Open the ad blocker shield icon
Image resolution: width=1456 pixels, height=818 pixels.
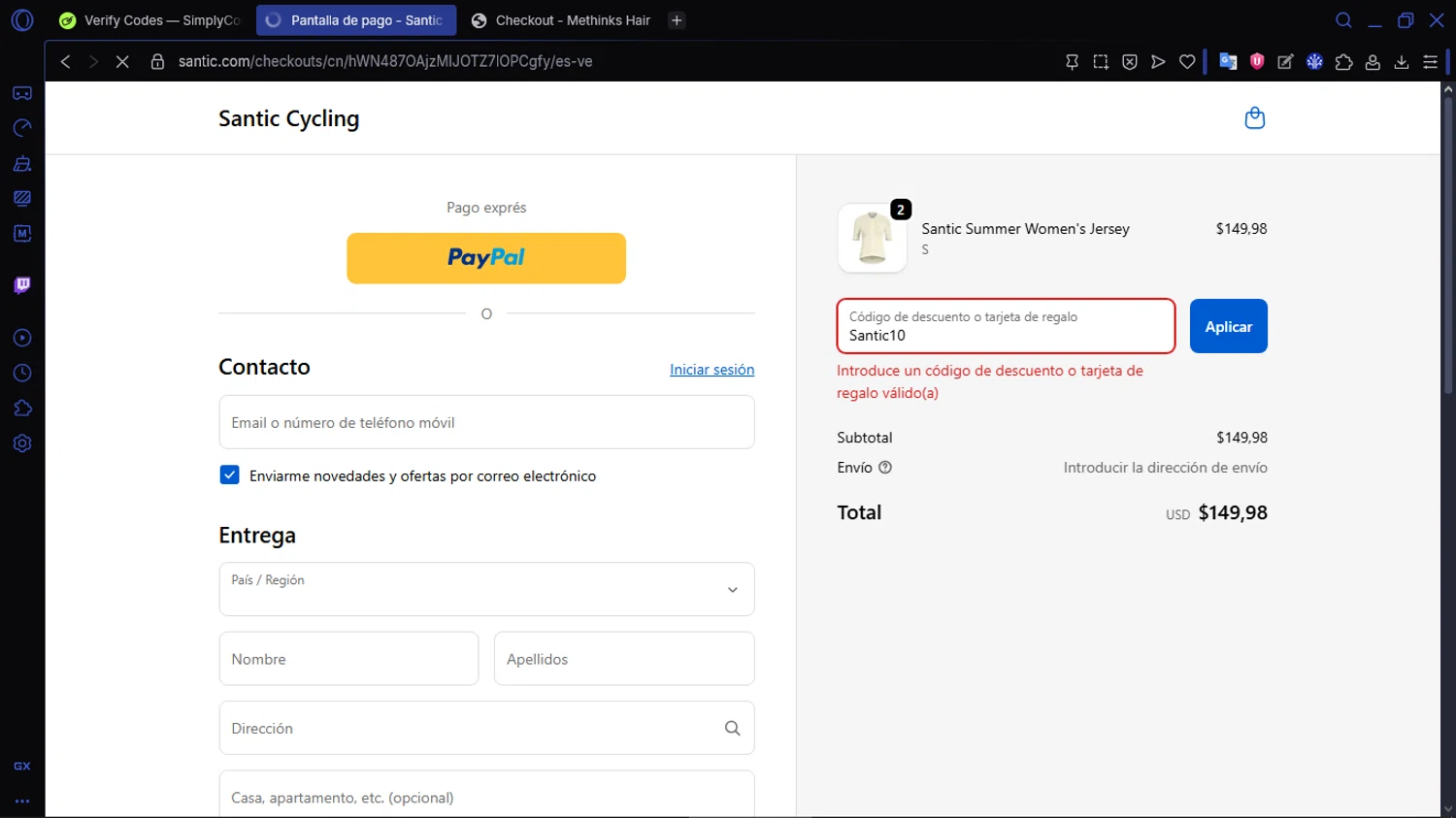click(1130, 61)
